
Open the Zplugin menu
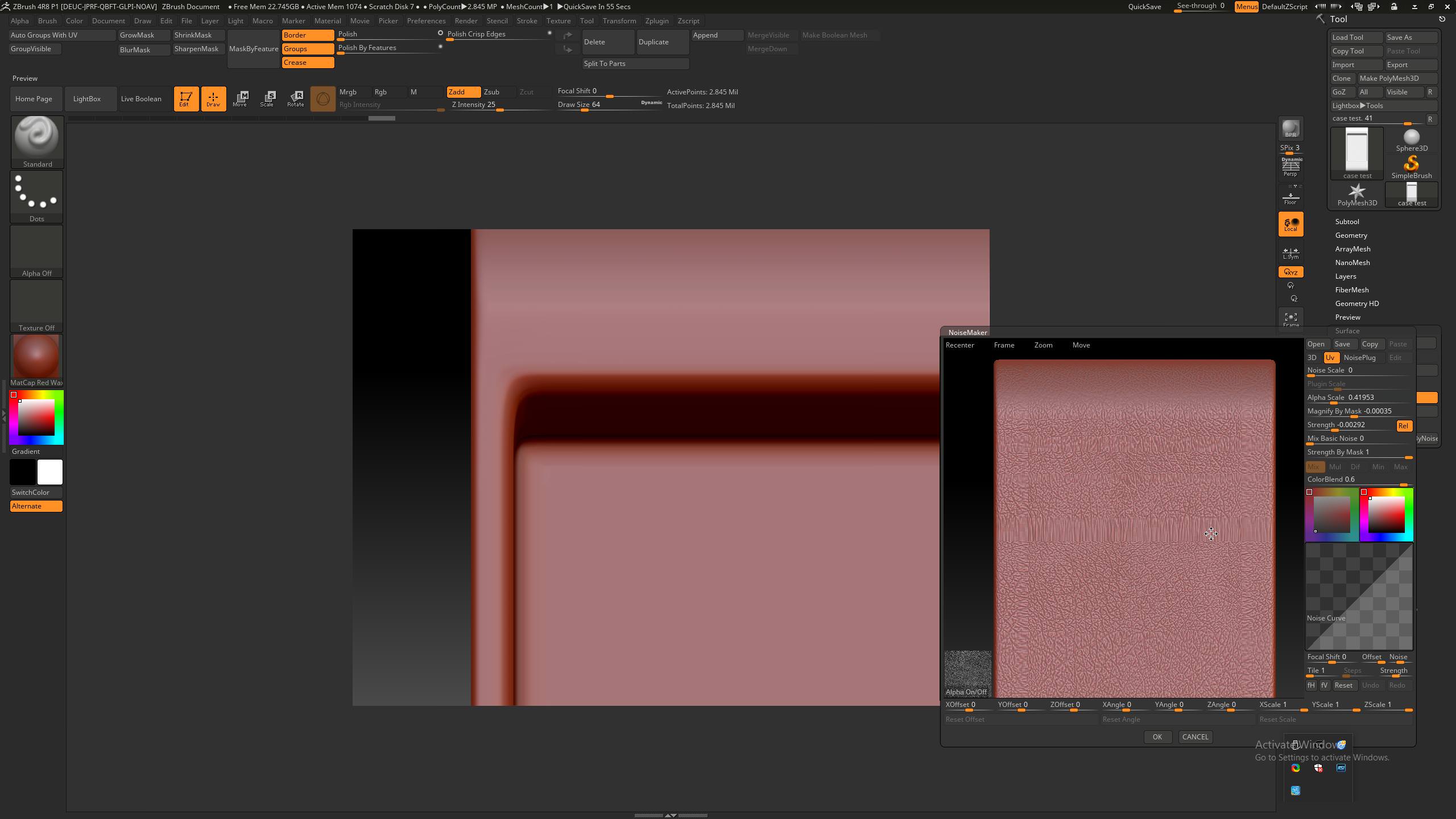pyautogui.click(x=657, y=21)
